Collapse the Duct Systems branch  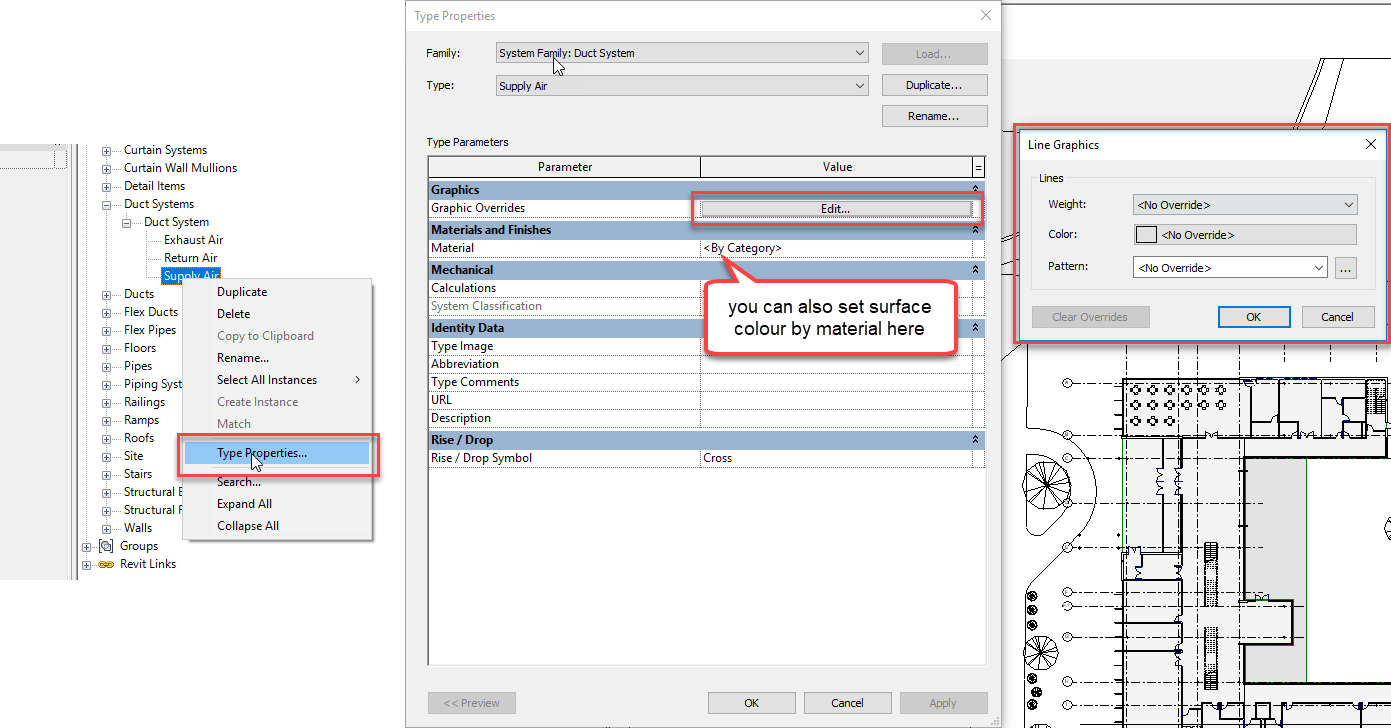[106, 203]
